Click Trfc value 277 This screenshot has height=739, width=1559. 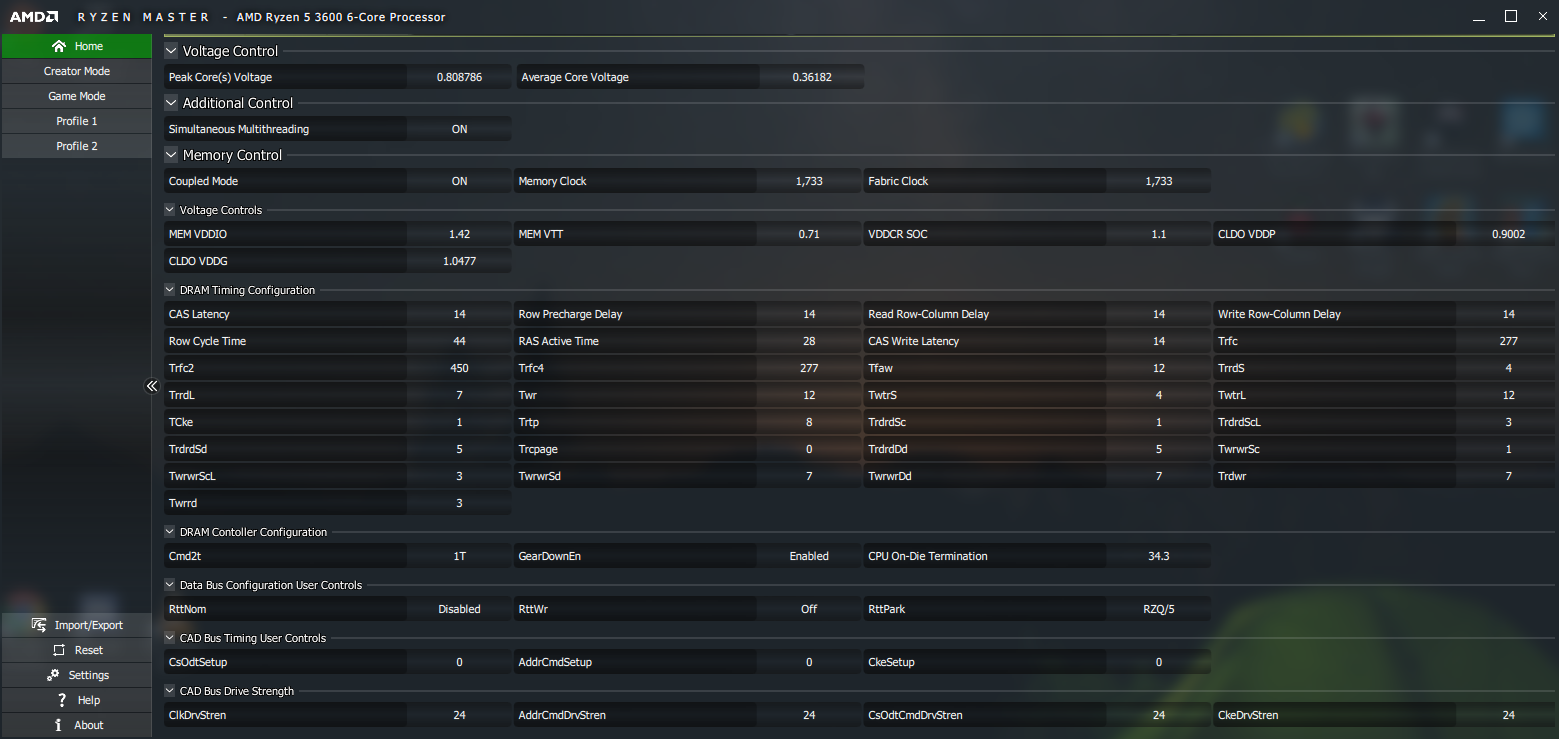[x=1508, y=341]
